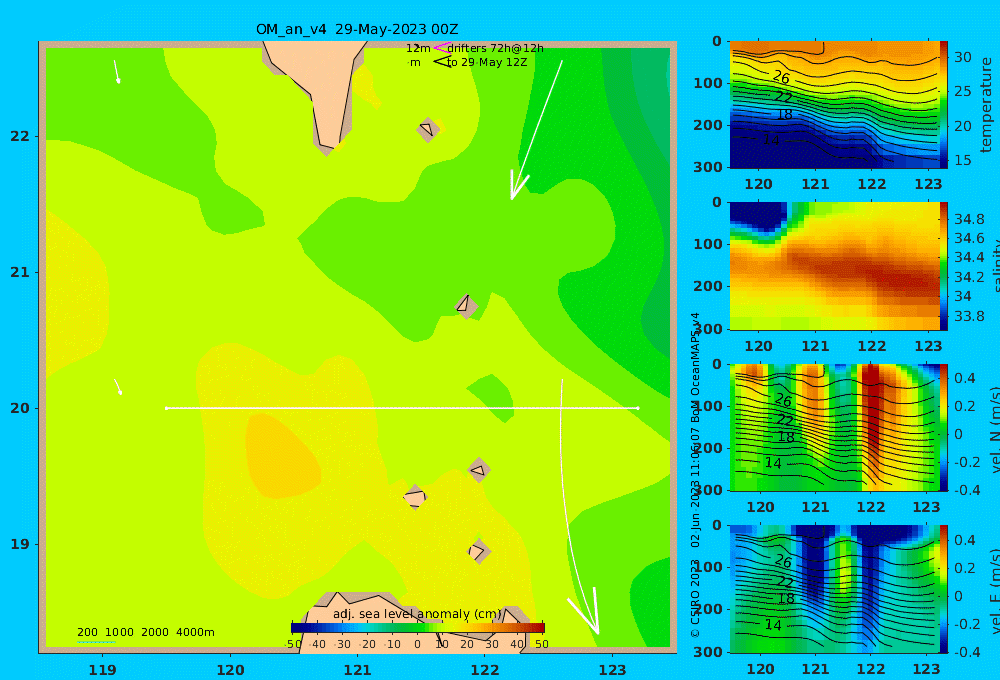This screenshot has width=1000, height=680.
Task: Select the island marker near 121.5E 19.4N
Action: [415, 497]
